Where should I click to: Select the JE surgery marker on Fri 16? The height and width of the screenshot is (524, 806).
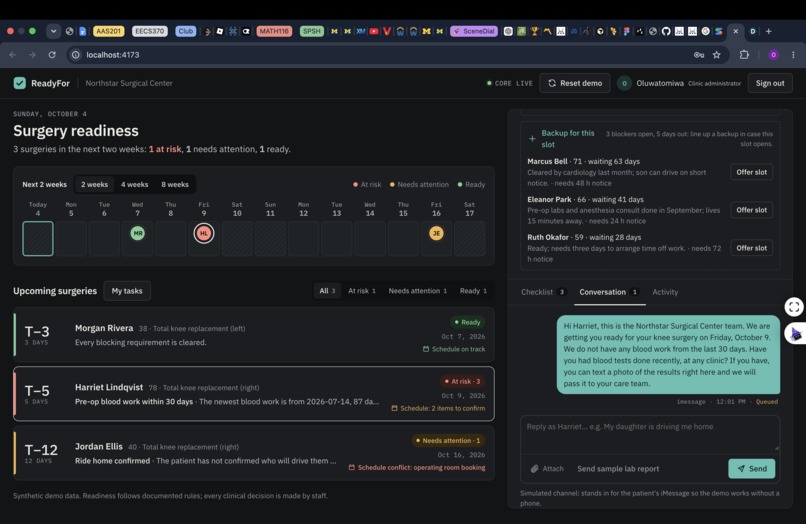tap(436, 233)
